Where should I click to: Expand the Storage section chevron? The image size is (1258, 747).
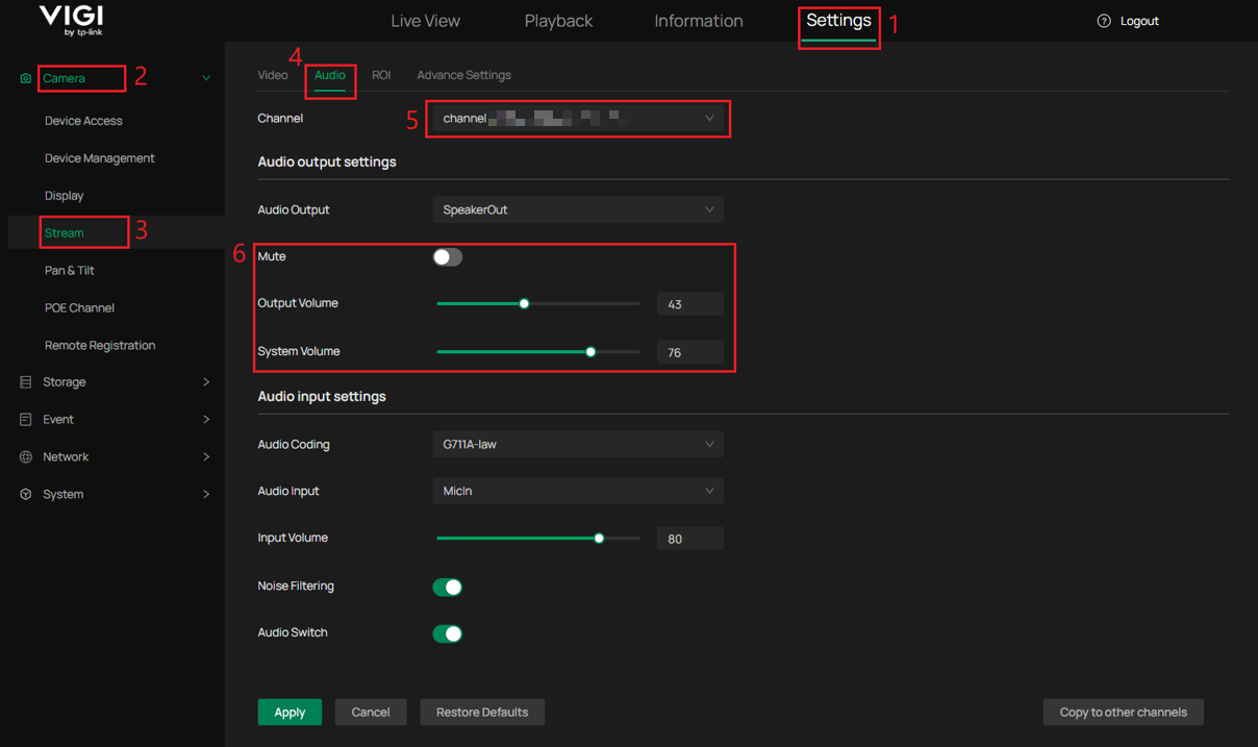pyautogui.click(x=206, y=382)
